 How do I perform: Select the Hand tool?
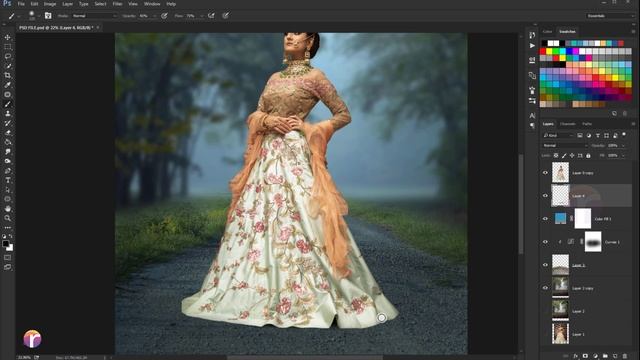pos(7,209)
